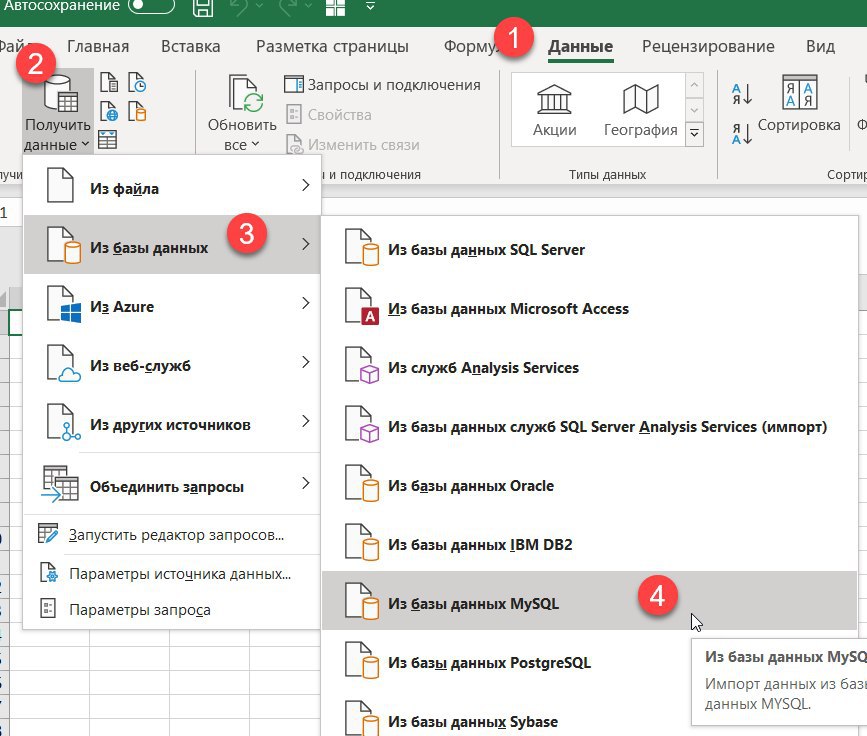Open Параметры запроса
Viewport: 867px width, 736px height.
pos(172,610)
